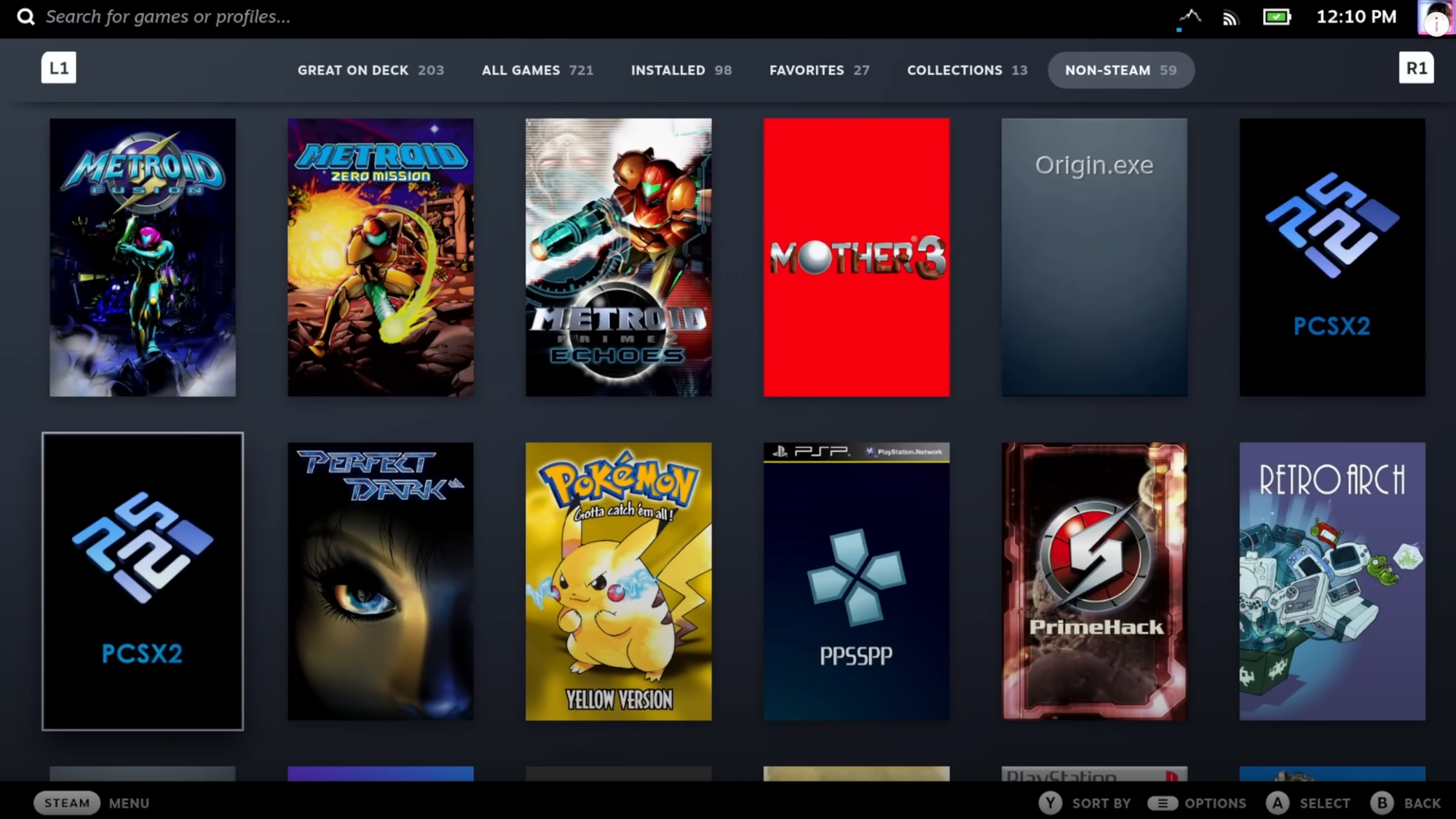Screen dimensions: 1456x819
Task: Click the SORT BY label
Action: click(x=1101, y=804)
